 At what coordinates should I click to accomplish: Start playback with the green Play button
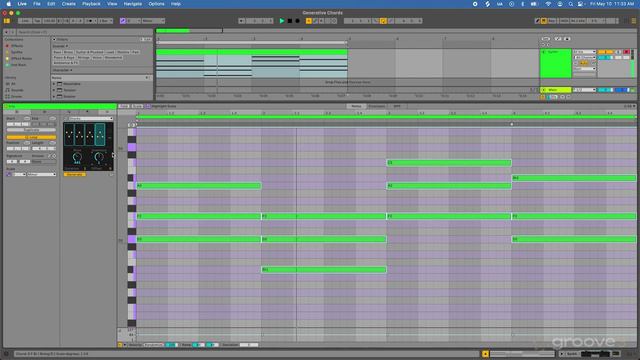282,21
